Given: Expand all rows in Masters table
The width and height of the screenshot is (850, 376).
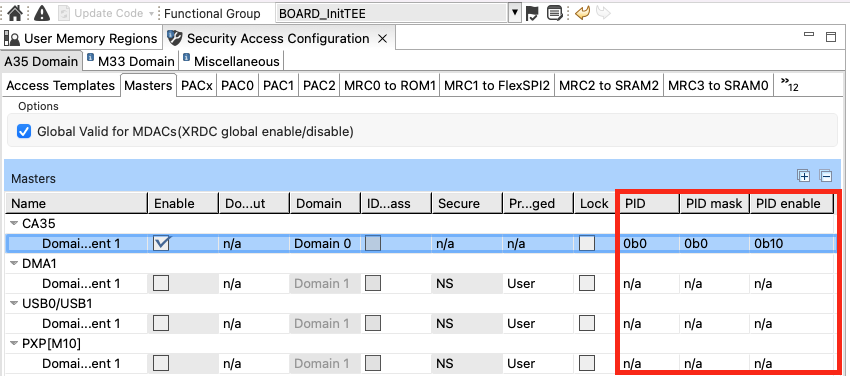Looking at the screenshot, I should click(803, 175).
